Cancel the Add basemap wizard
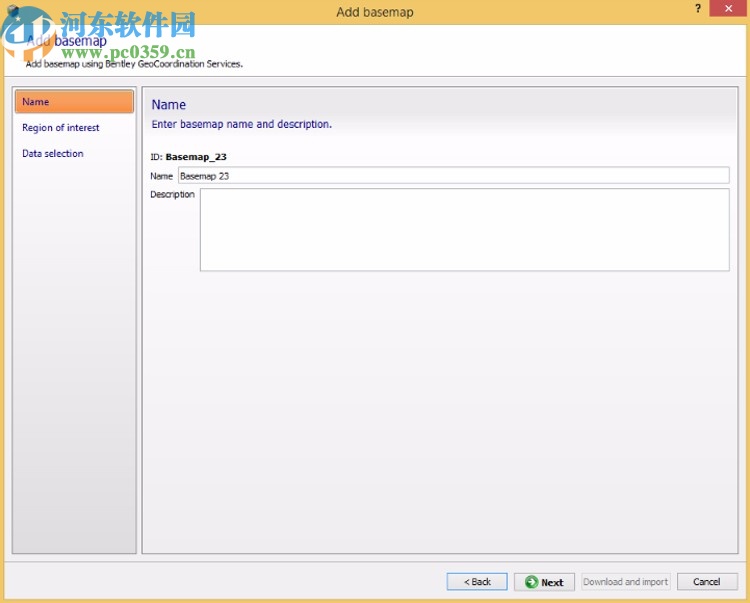 tap(707, 581)
